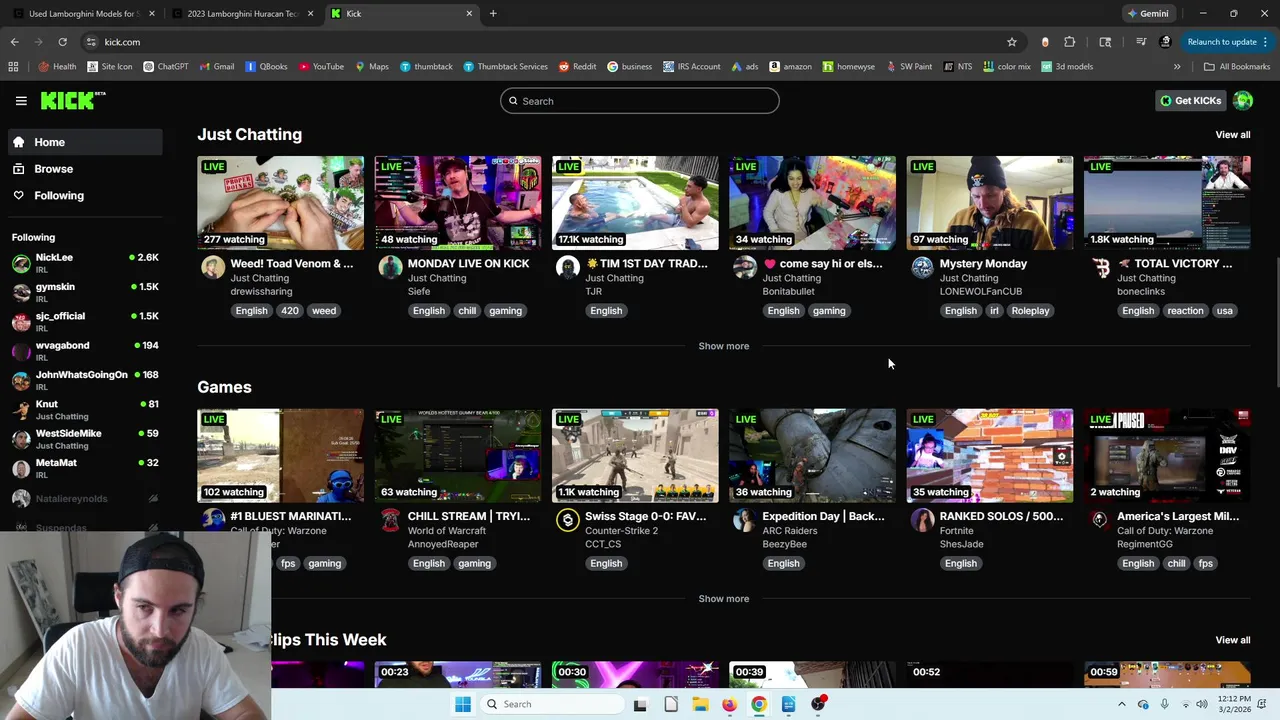Click wvagabond avatar in sidebar
The width and height of the screenshot is (1280, 720).
click(x=21, y=352)
